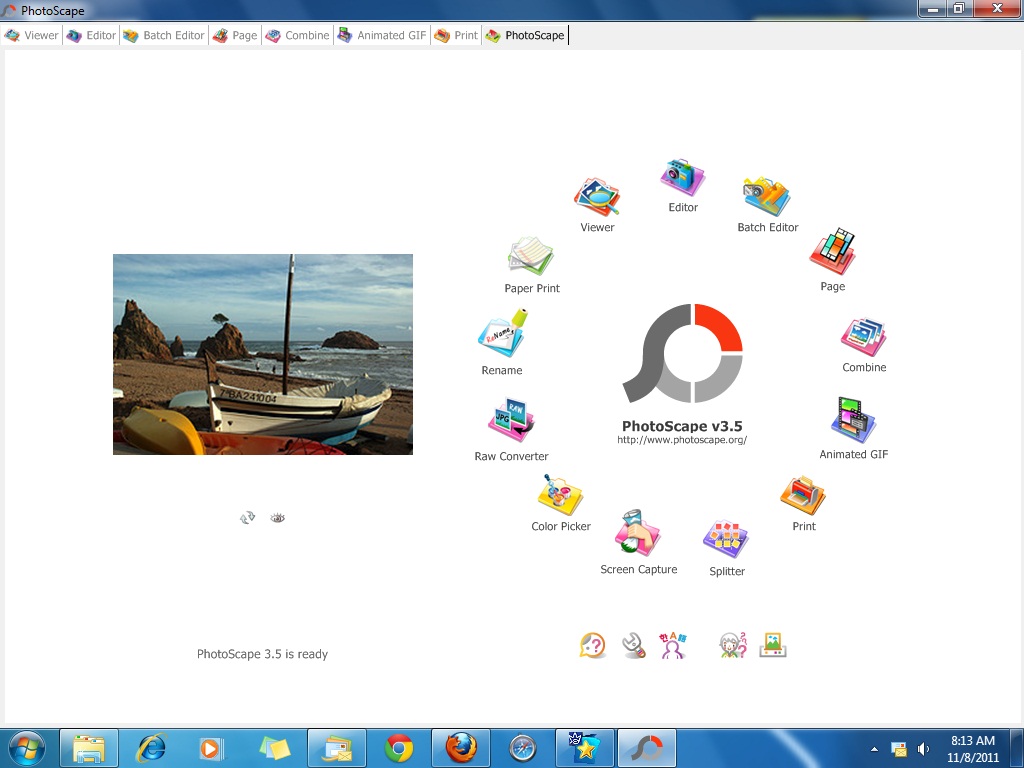Open the Print icon in the circular menu
The height and width of the screenshot is (768, 1024).
coord(803,496)
